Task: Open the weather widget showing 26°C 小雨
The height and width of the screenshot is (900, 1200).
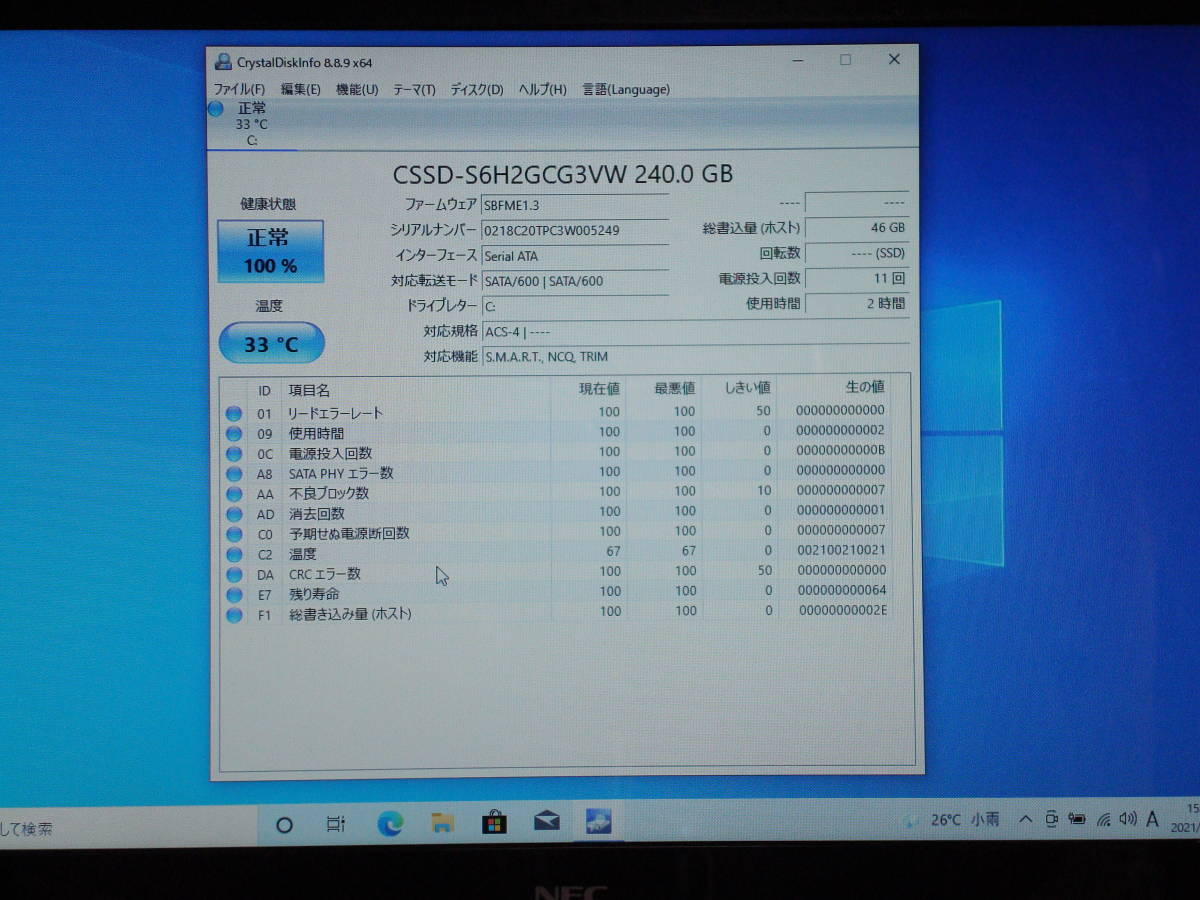Action: (951, 819)
